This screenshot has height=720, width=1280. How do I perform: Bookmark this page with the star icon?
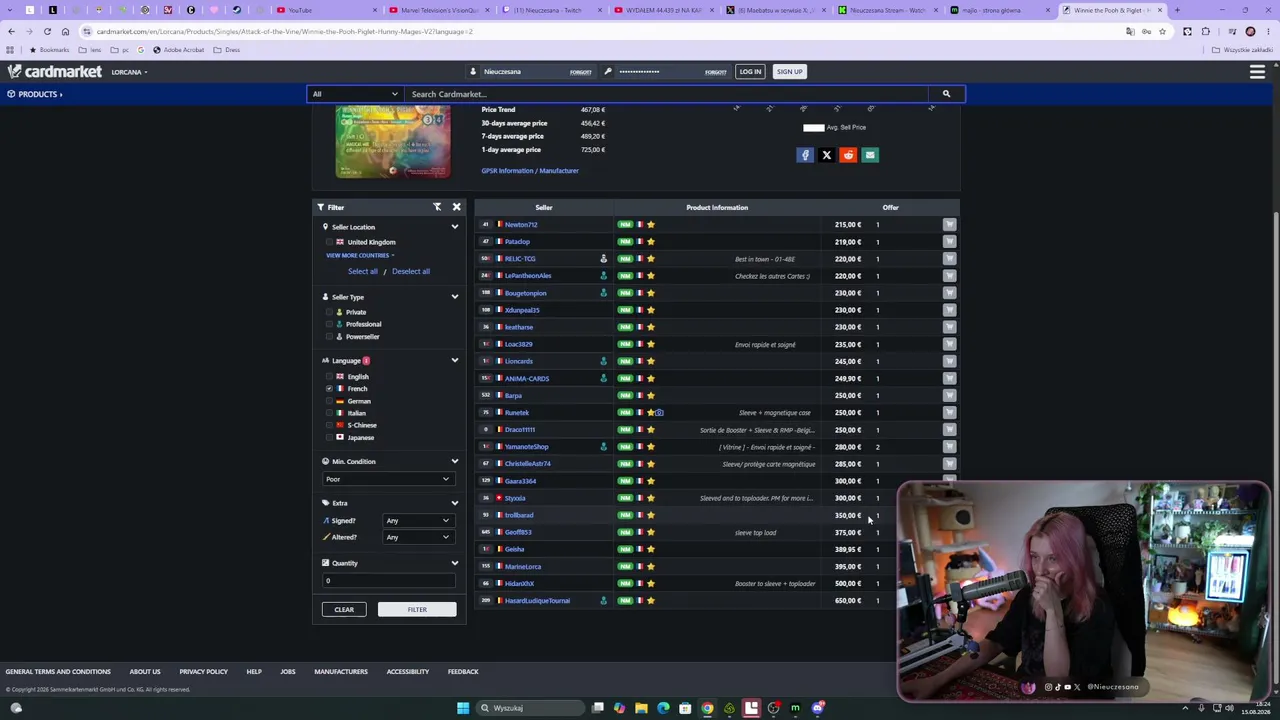1162,31
